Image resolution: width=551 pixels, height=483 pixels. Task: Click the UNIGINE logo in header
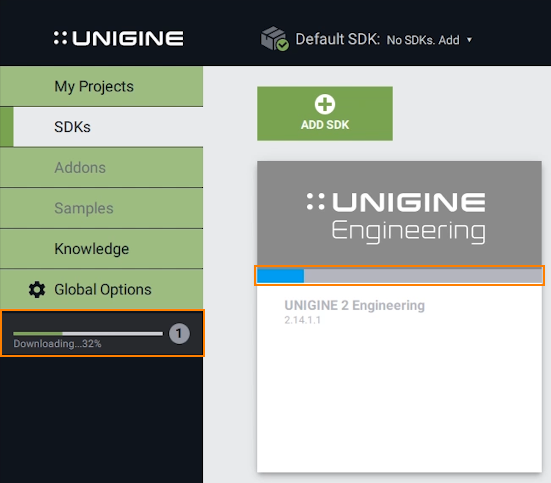(118, 38)
